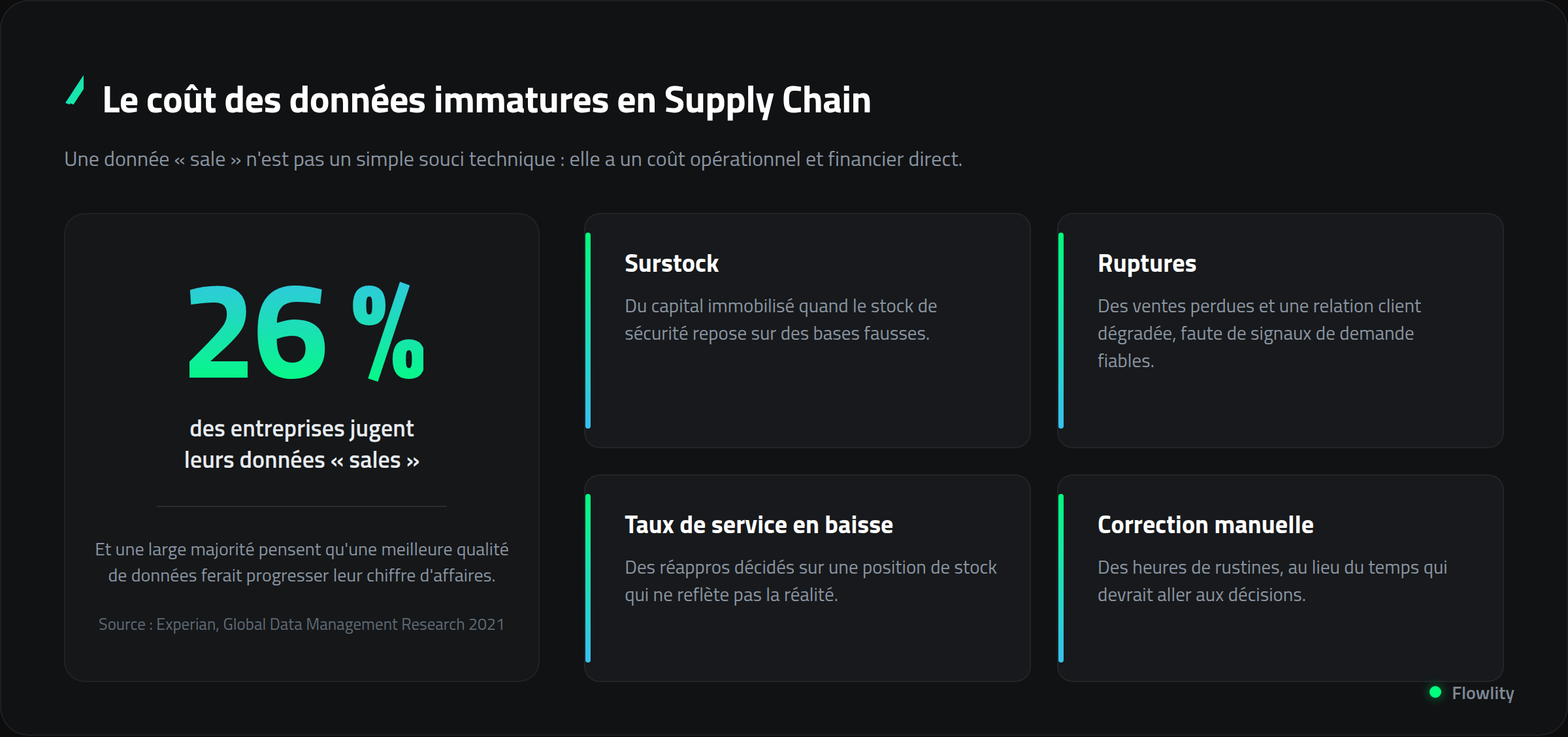Open the Surstock card heading
The height and width of the screenshot is (737, 1568).
coord(672,263)
